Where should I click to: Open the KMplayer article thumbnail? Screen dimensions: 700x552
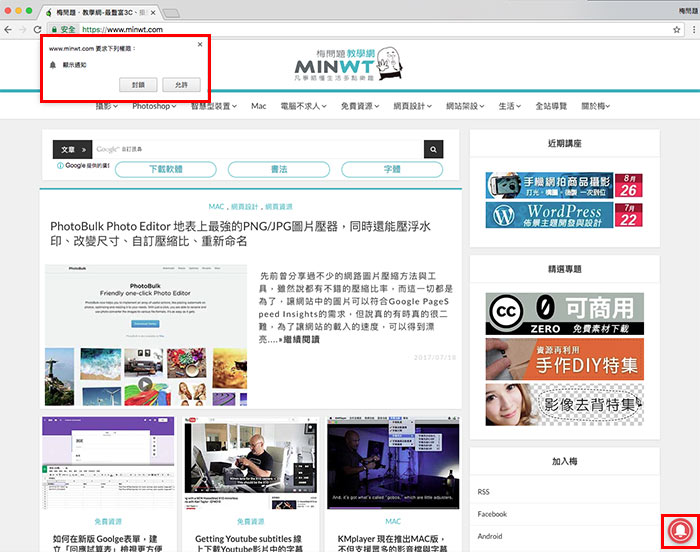pos(393,463)
